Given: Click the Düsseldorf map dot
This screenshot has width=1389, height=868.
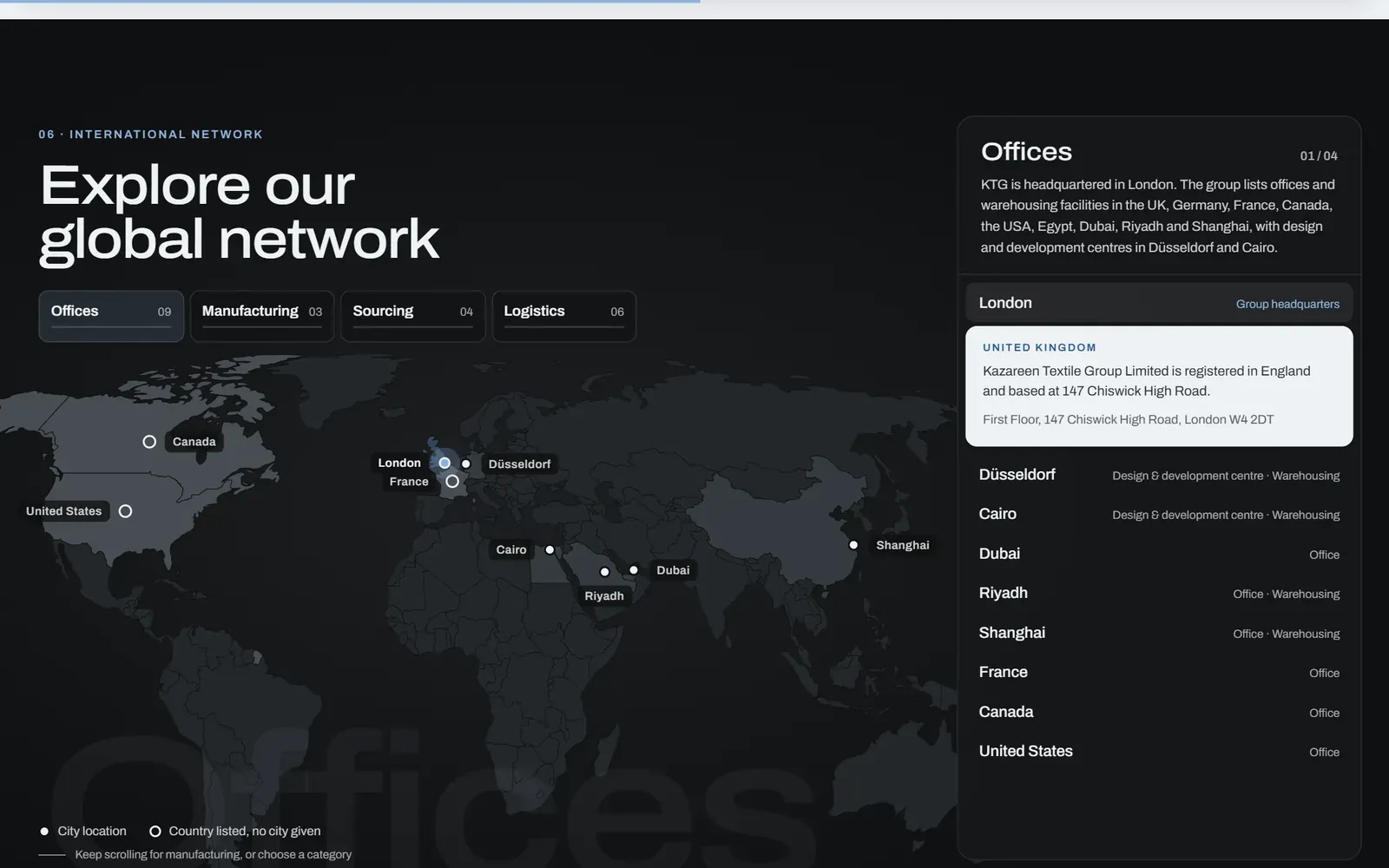Looking at the screenshot, I should coord(466,464).
